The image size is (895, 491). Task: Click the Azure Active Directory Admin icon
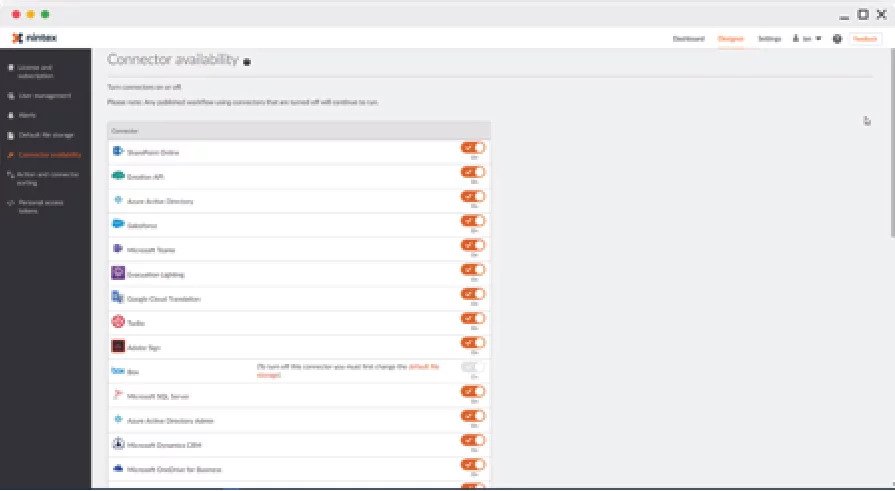118,420
